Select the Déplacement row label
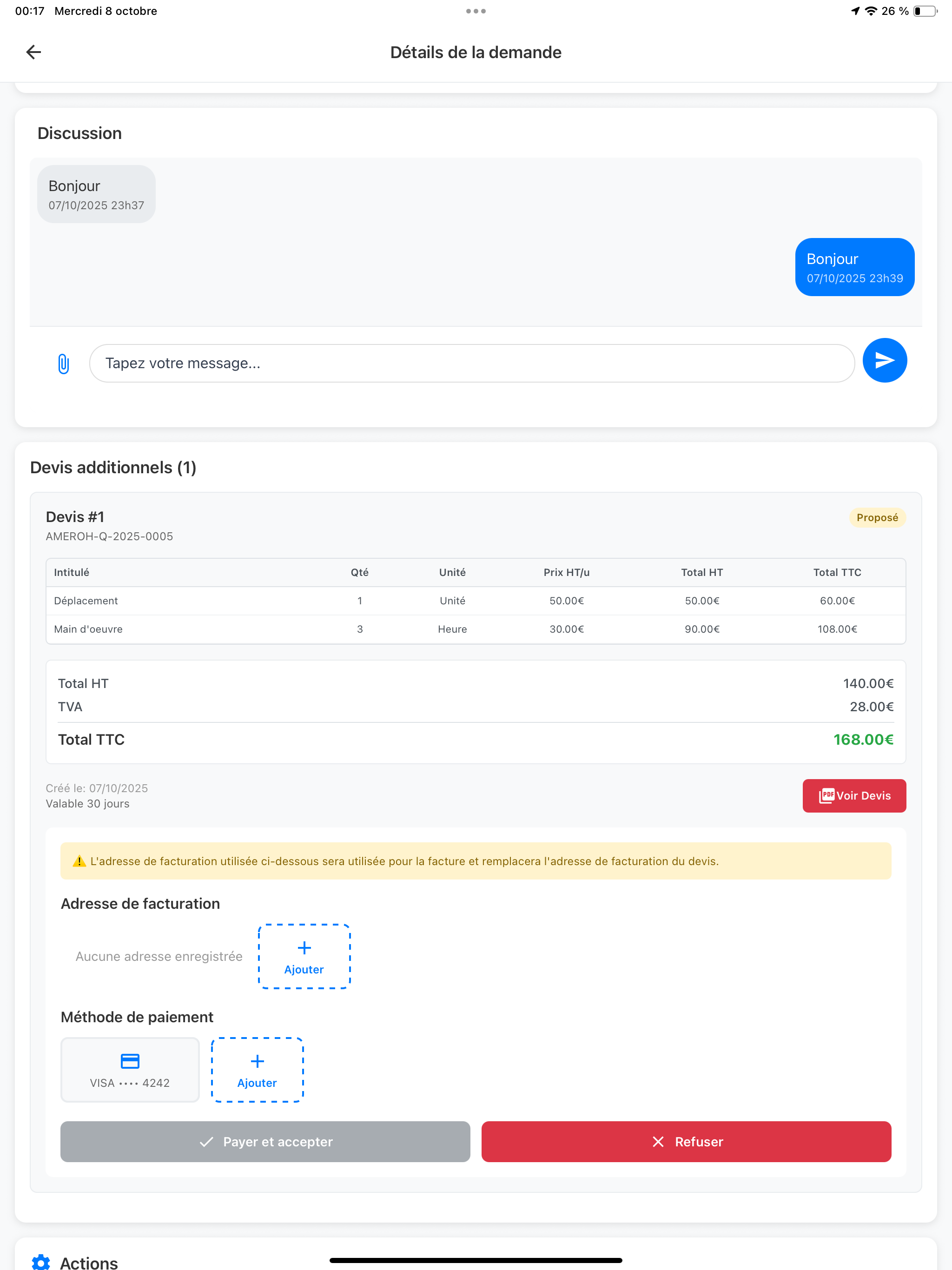 [x=86, y=601]
